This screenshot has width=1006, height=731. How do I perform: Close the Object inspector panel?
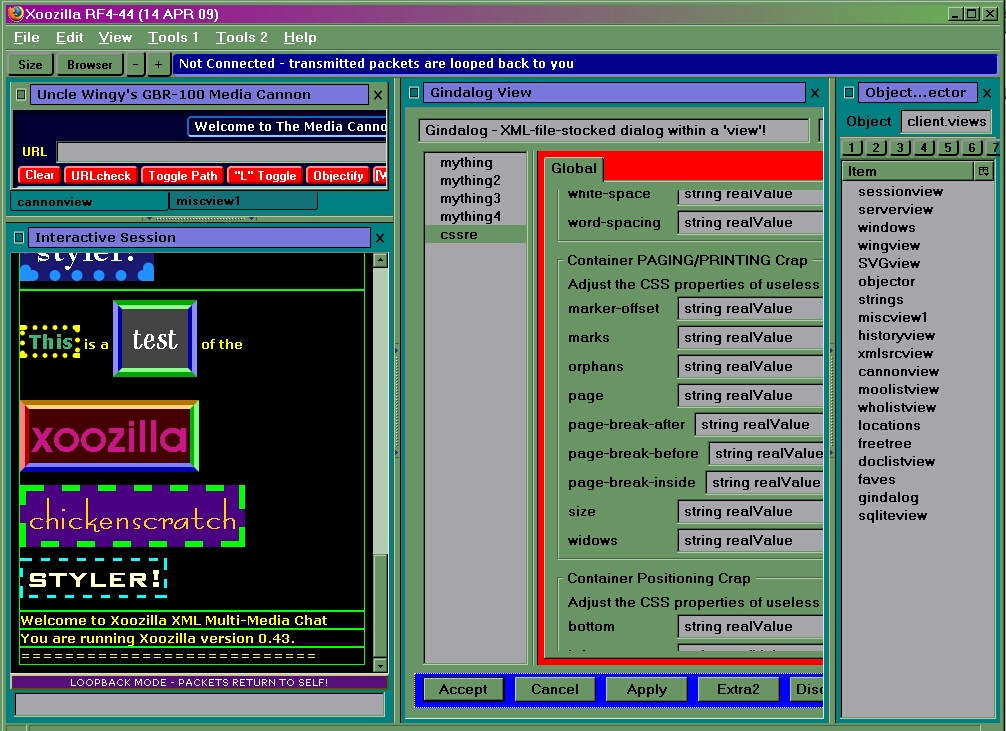[x=987, y=93]
